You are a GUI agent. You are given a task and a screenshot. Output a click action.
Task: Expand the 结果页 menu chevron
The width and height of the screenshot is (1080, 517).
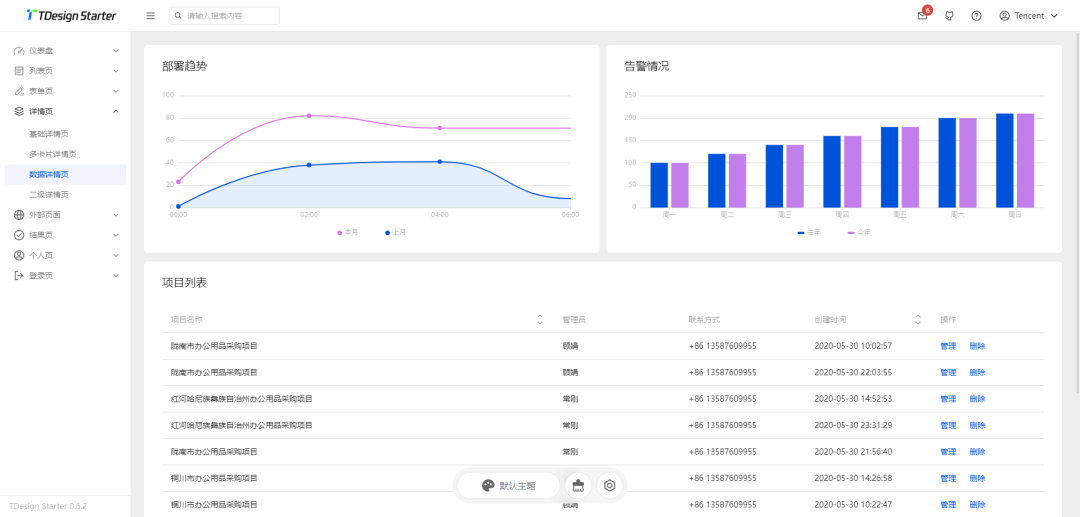pos(116,235)
